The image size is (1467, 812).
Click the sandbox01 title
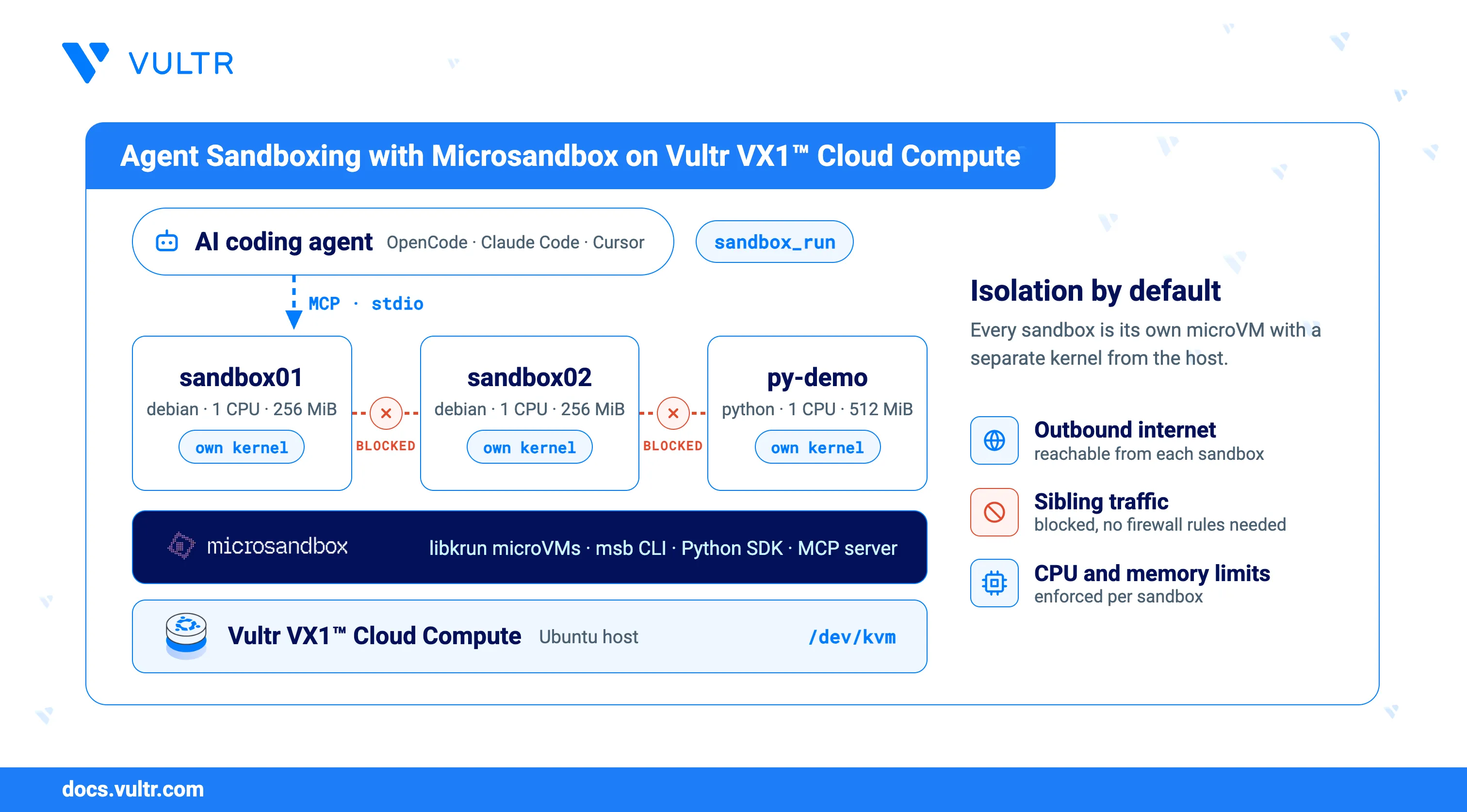tap(241, 377)
